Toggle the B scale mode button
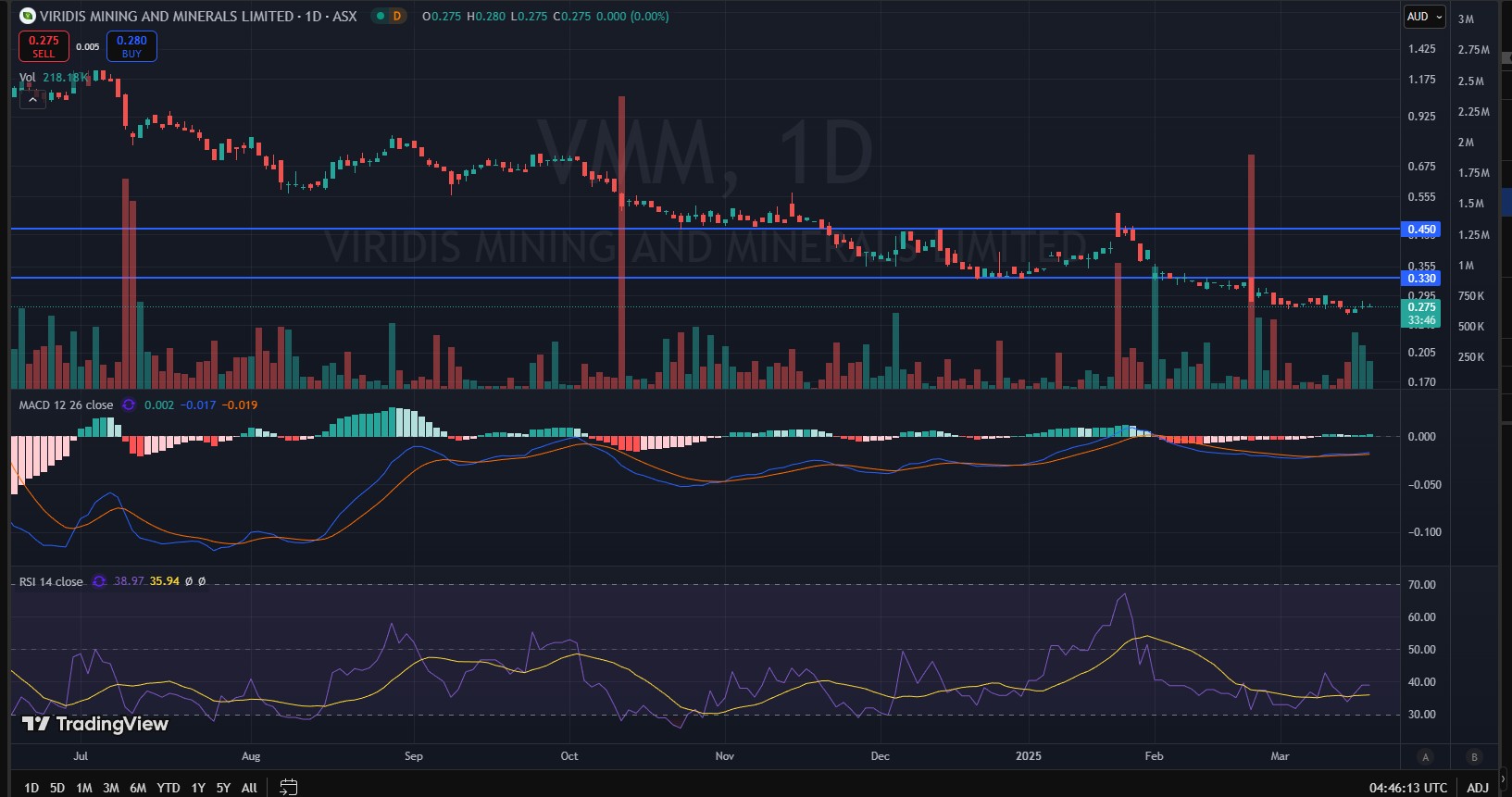The image size is (1512, 797). [1474, 756]
